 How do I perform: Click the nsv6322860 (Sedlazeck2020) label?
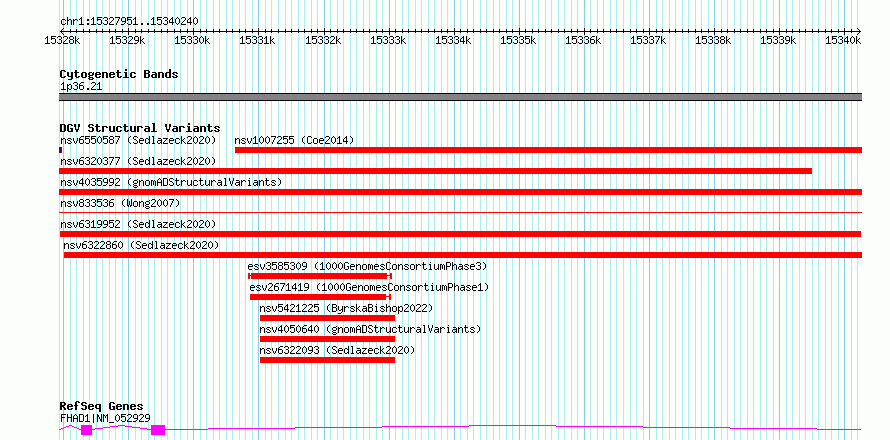[141, 245]
